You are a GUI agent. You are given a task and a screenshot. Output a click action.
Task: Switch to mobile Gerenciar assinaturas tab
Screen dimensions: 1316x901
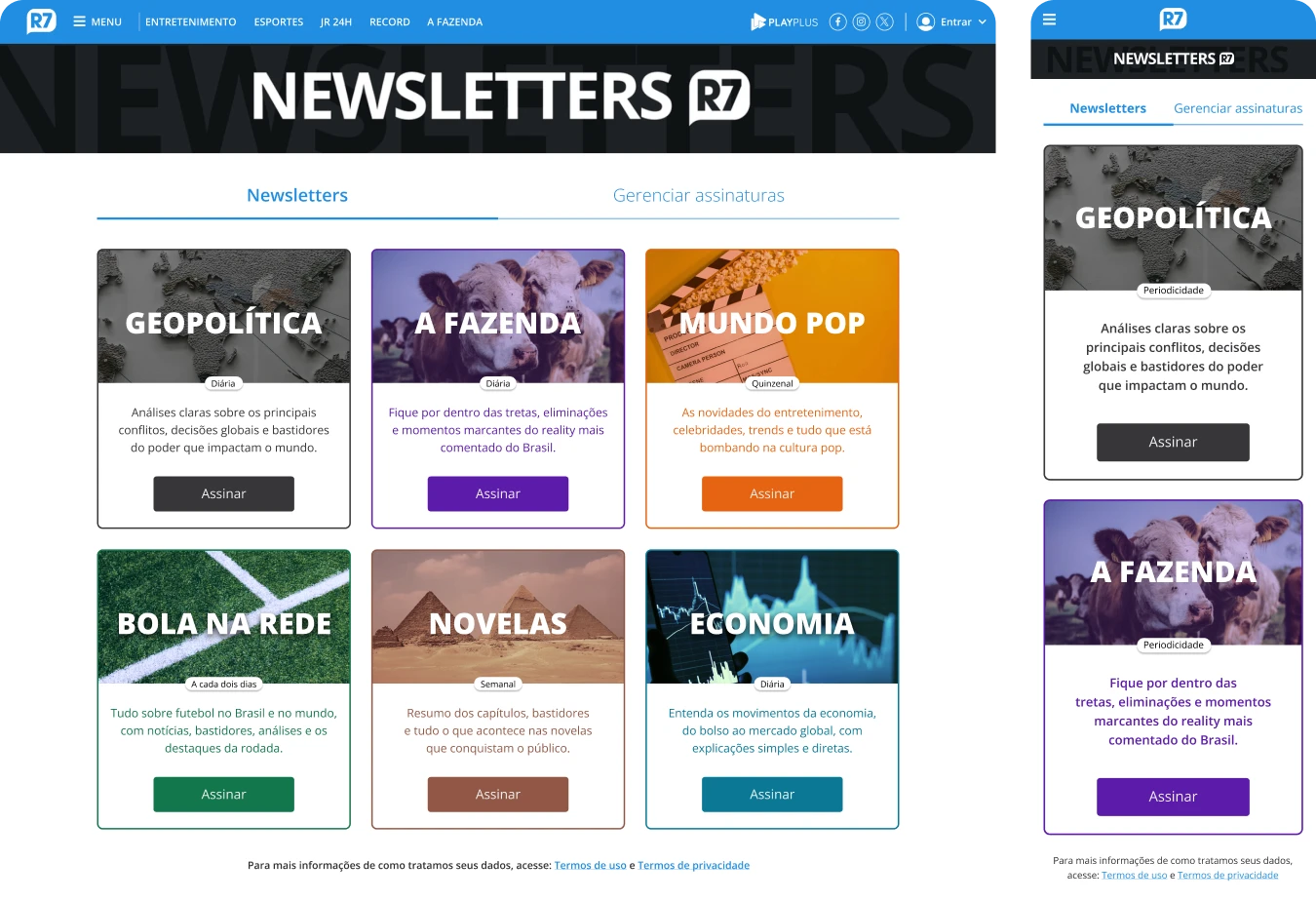click(x=1238, y=108)
